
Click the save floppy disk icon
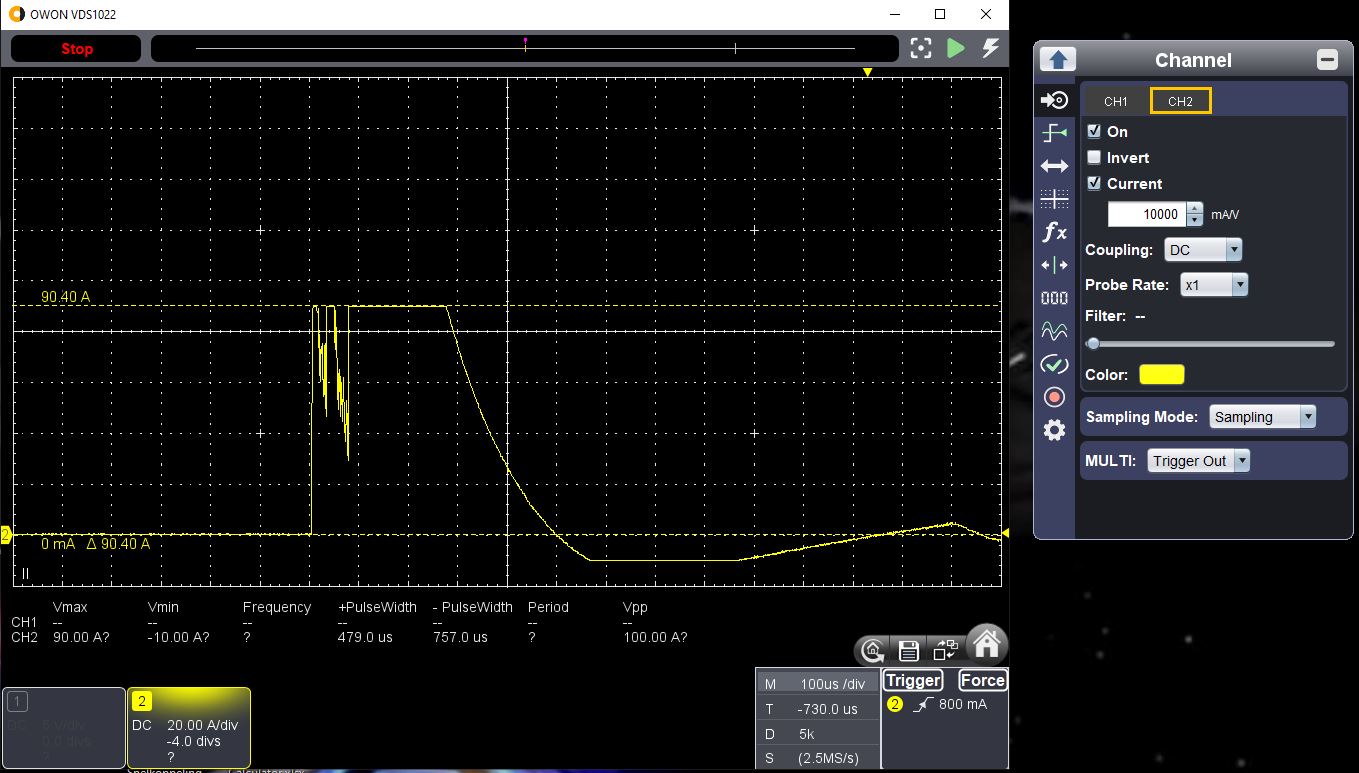coord(908,651)
